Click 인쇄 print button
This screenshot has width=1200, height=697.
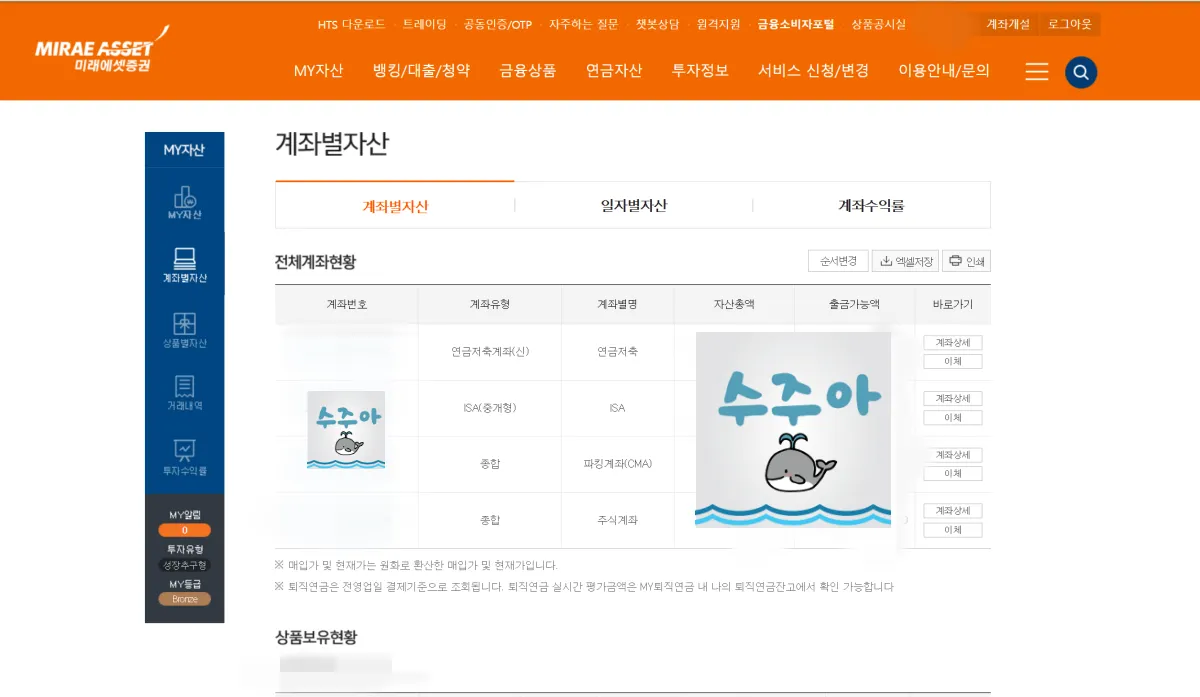966,261
